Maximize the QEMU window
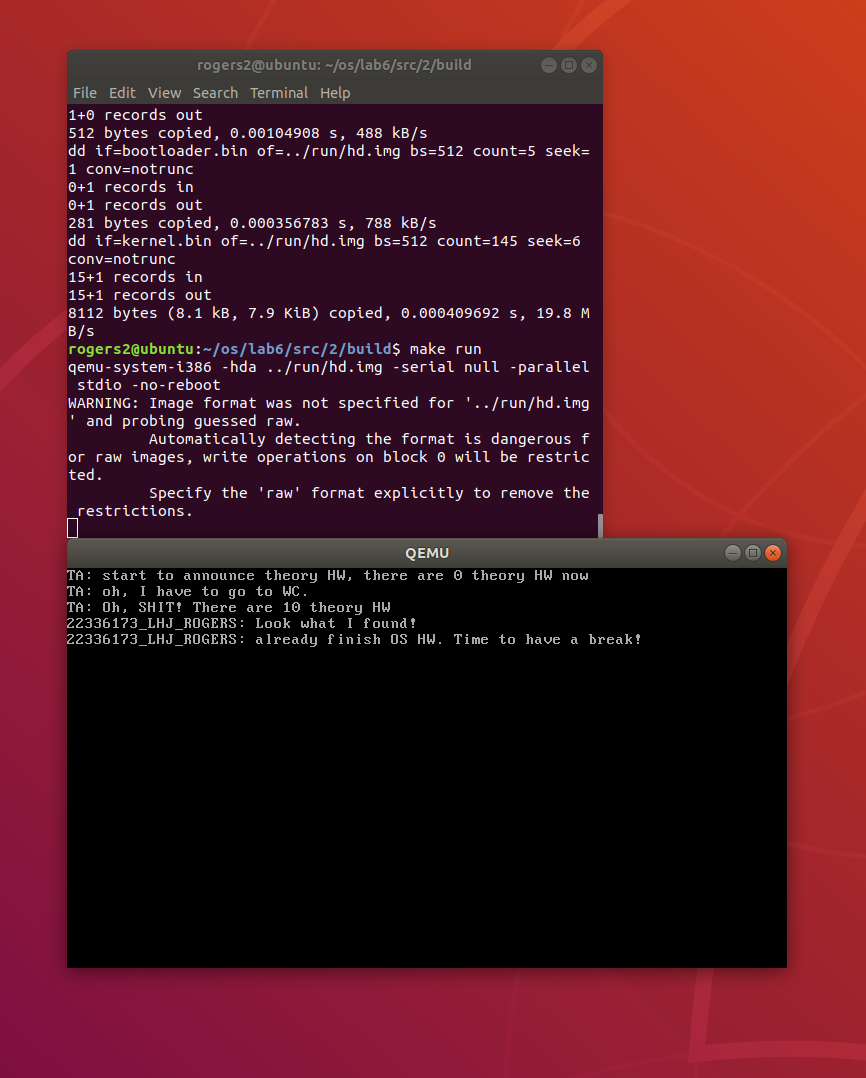 [753, 553]
